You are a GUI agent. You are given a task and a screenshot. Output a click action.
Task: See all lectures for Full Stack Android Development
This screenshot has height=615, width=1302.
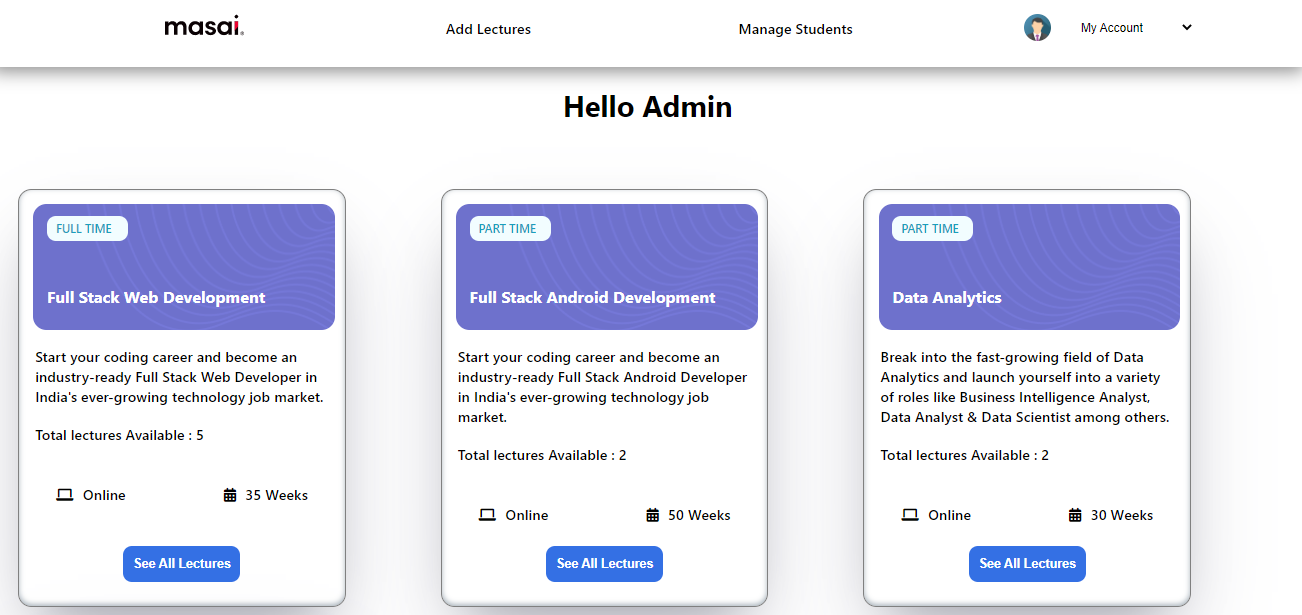click(x=605, y=564)
